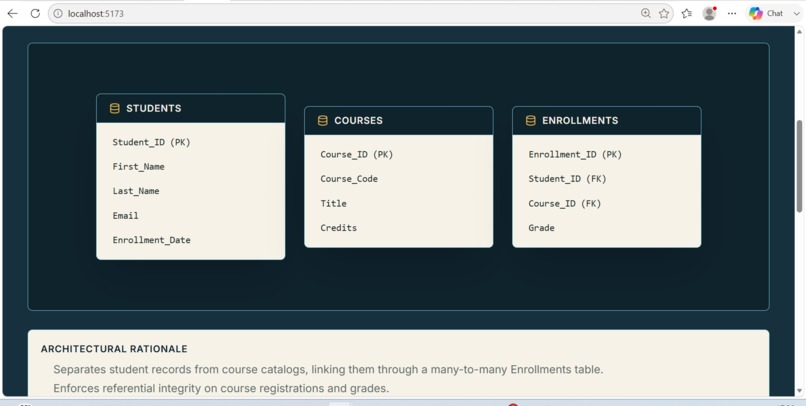Select the COURSES table header
The image size is (806, 406).
[398, 121]
